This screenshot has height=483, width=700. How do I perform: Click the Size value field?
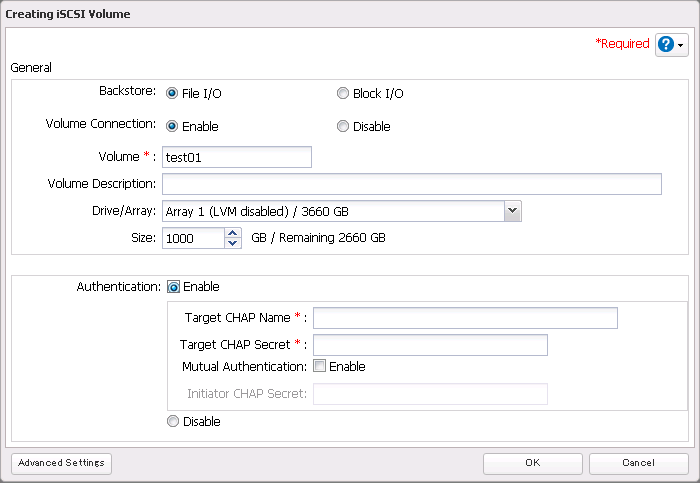pyautogui.click(x=193, y=238)
